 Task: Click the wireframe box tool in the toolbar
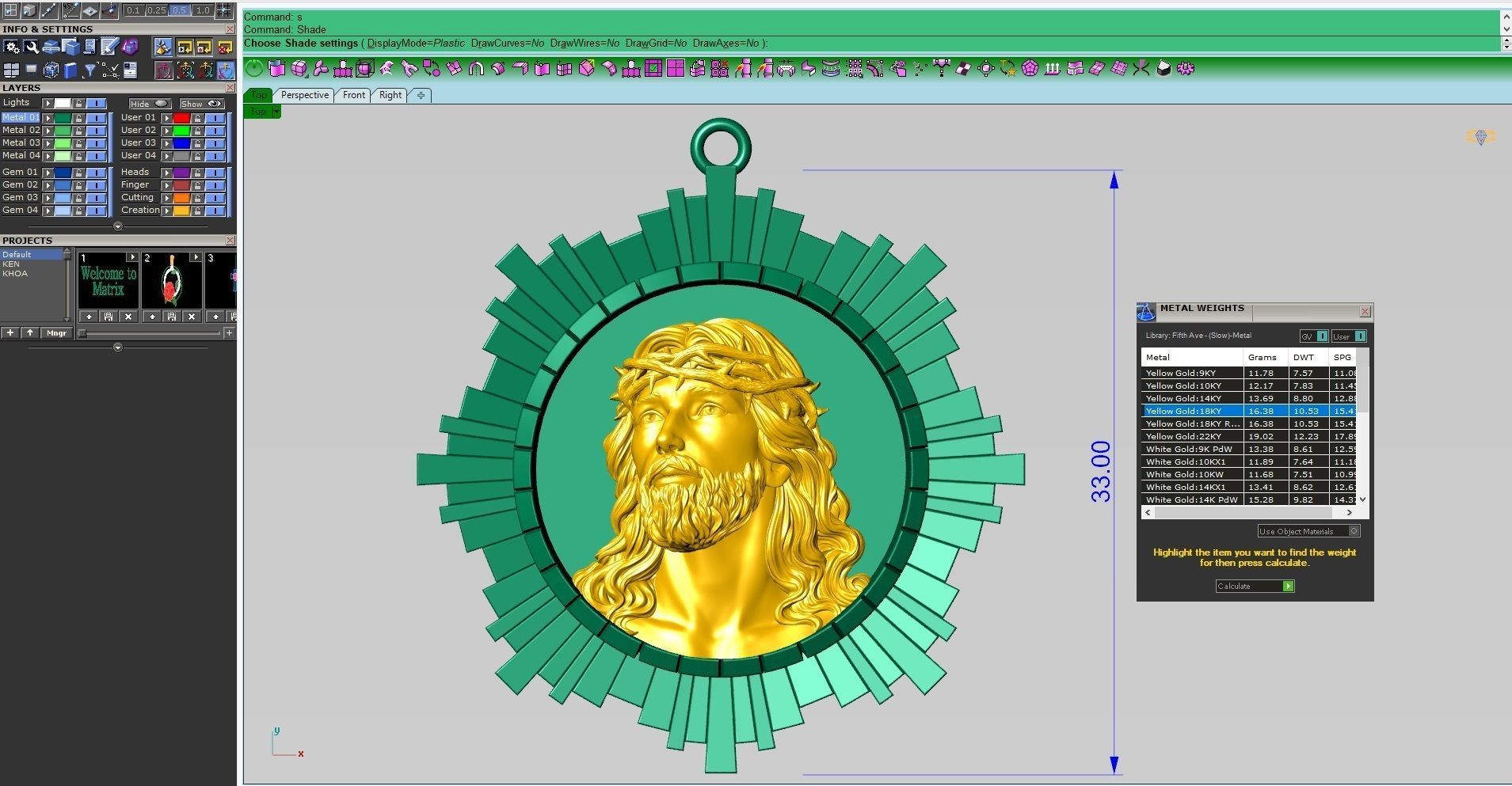[364, 68]
